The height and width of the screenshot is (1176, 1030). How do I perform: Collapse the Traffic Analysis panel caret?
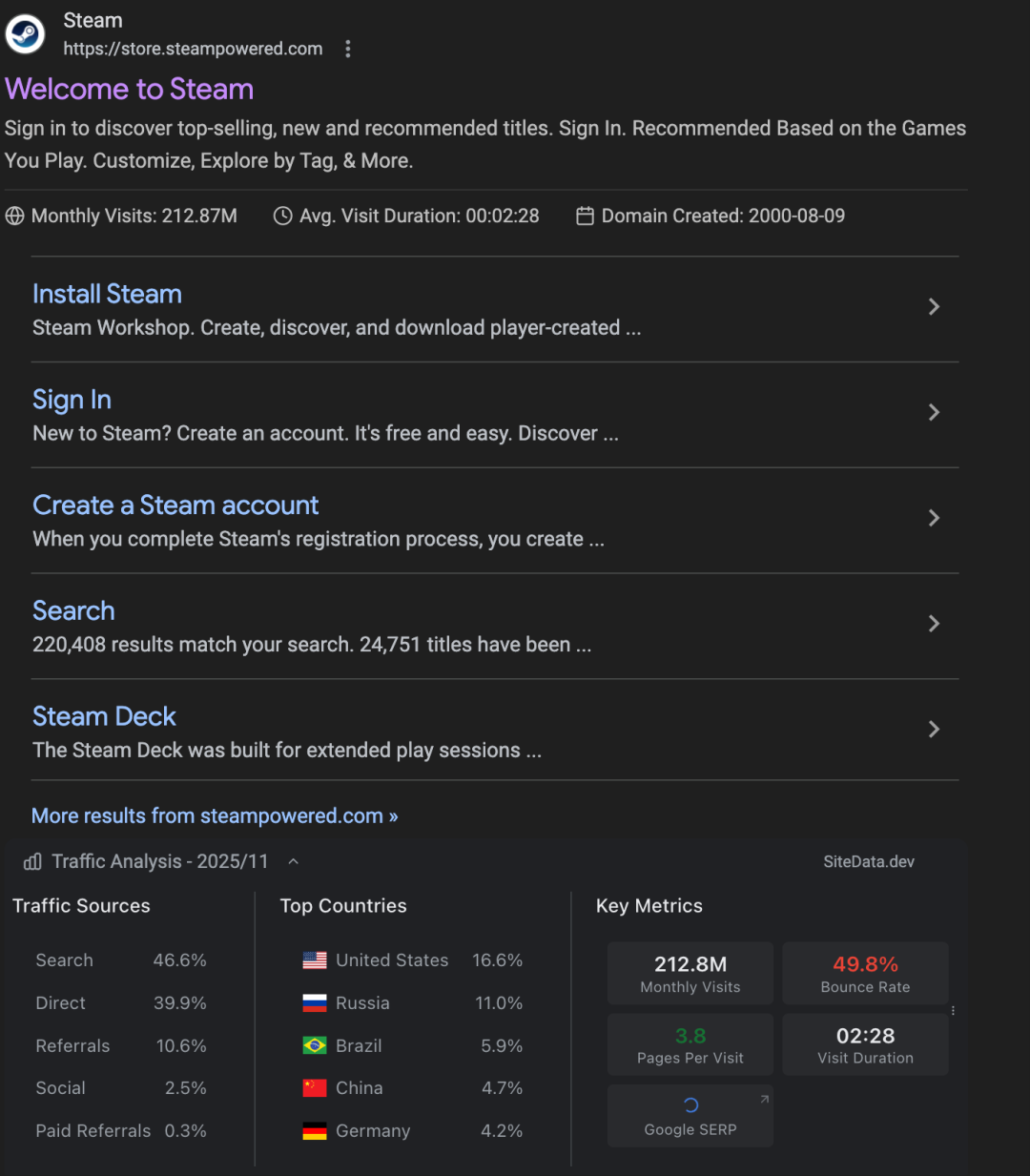point(294,861)
